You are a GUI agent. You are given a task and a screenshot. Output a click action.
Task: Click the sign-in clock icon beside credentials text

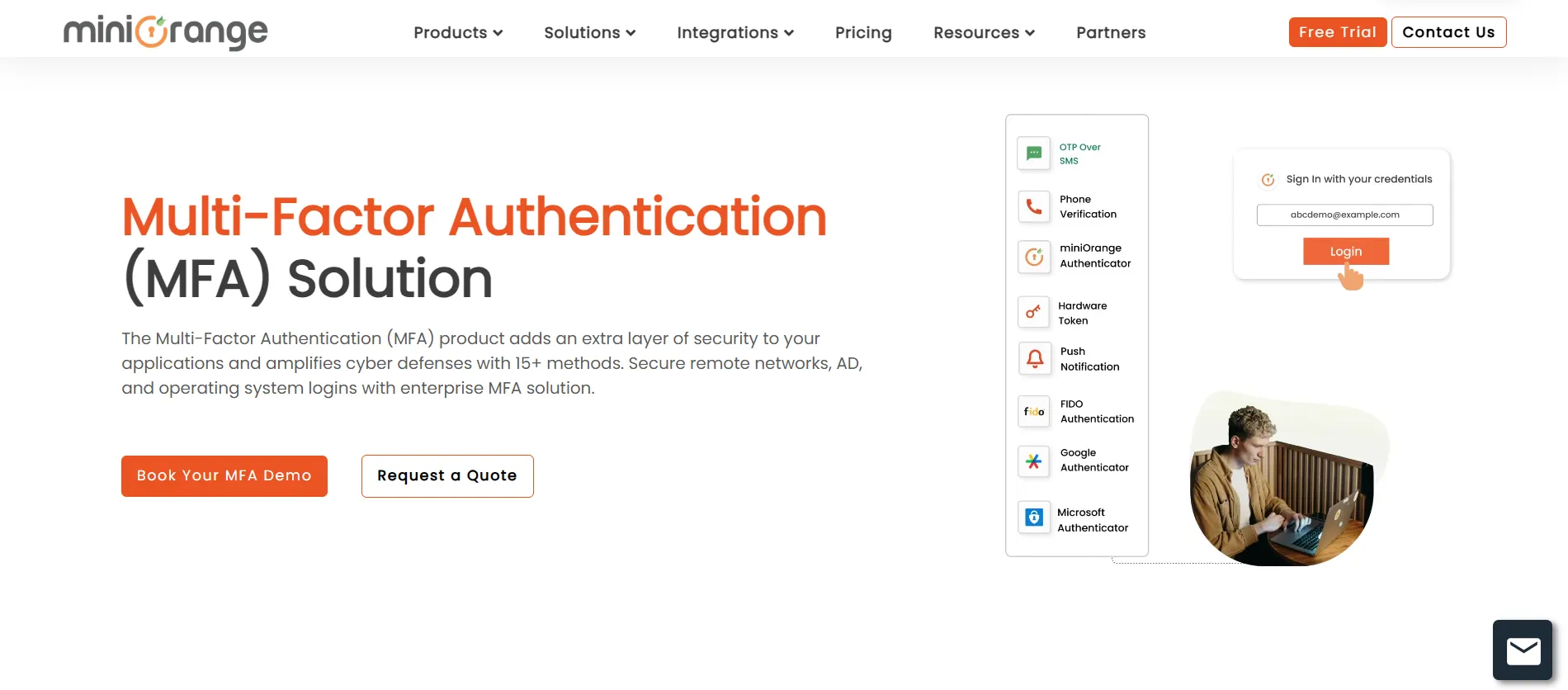pos(1268,179)
